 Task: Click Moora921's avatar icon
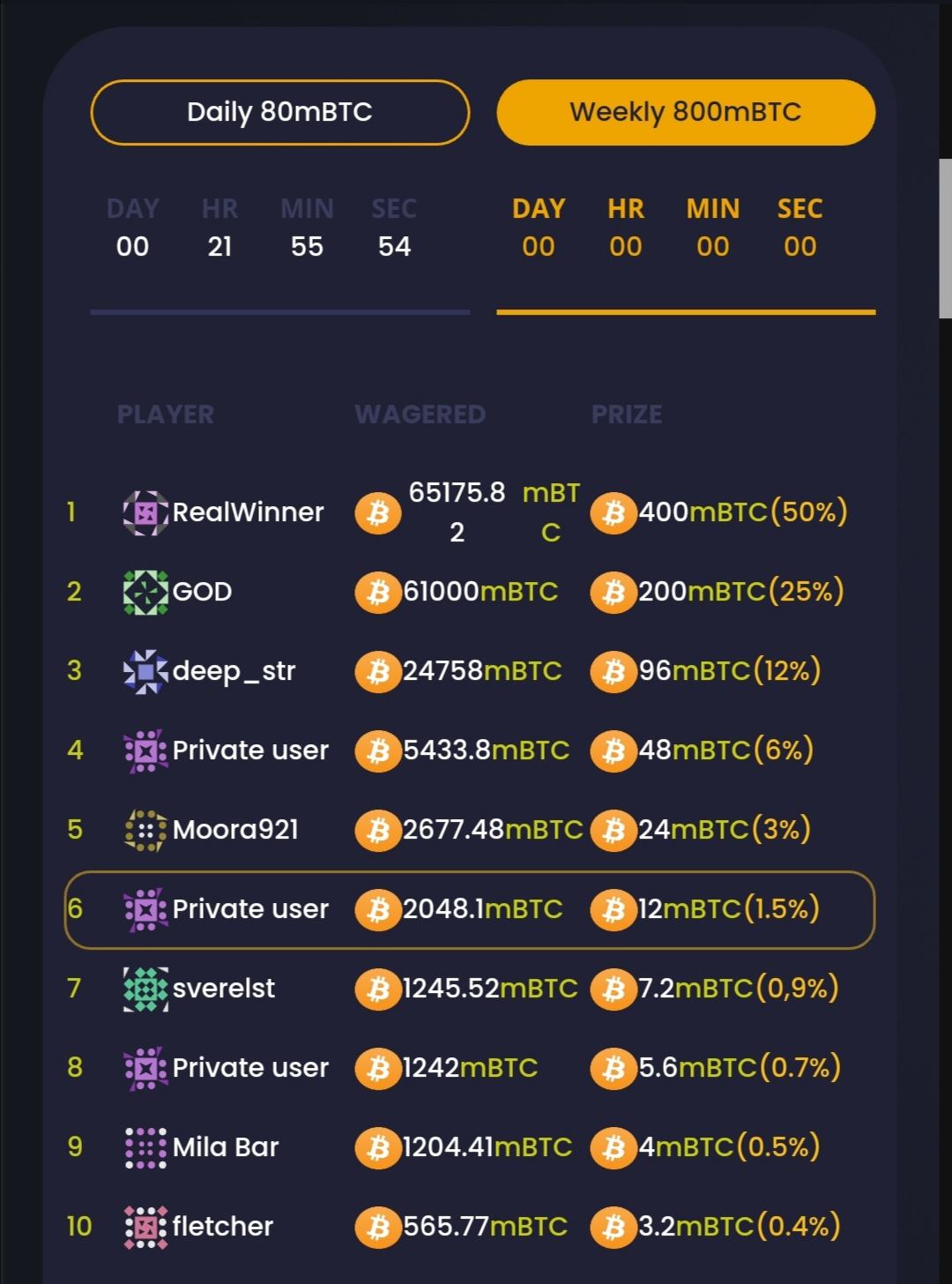point(145,830)
